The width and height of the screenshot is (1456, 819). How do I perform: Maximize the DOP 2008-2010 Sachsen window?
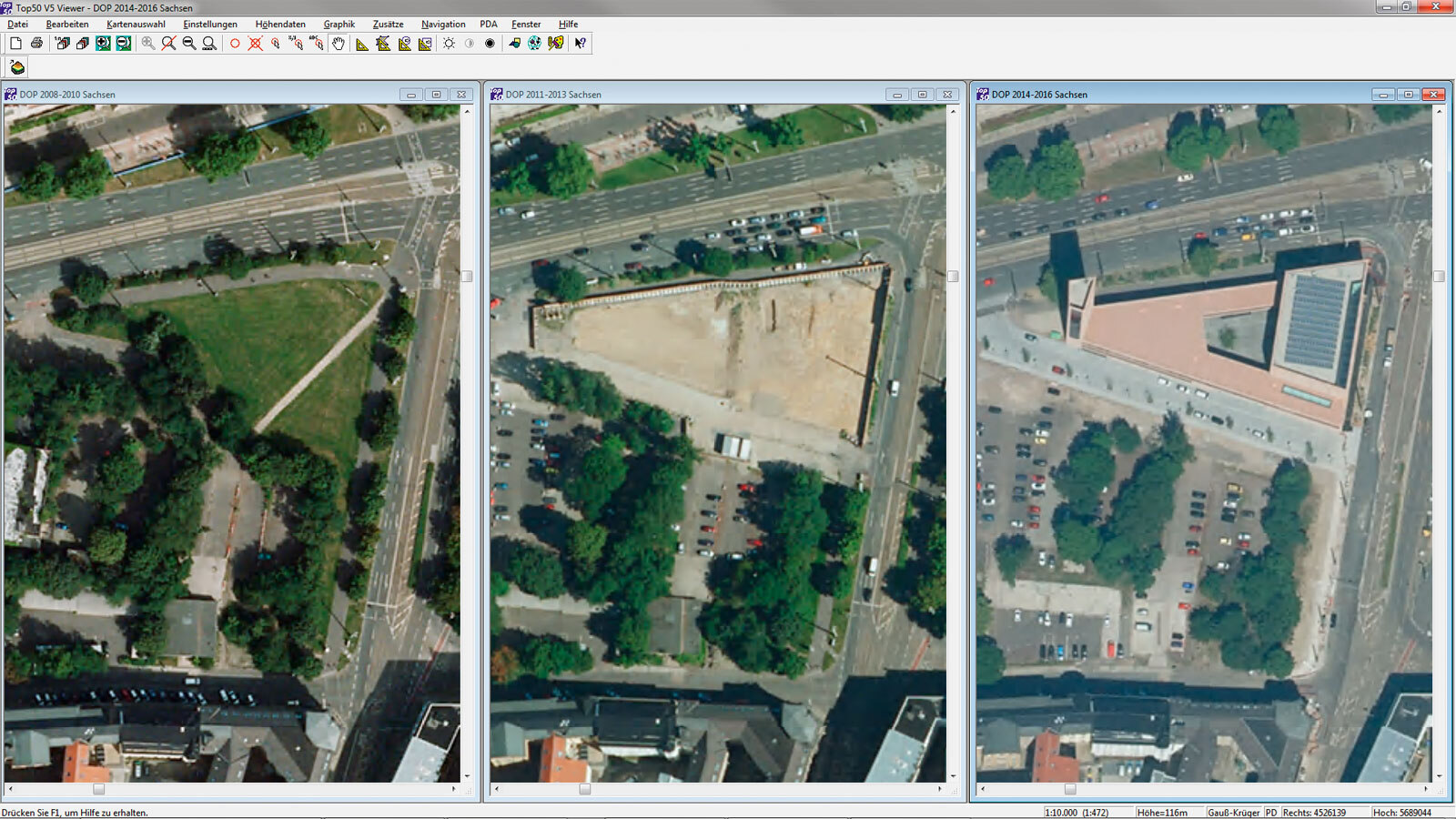[x=436, y=95]
